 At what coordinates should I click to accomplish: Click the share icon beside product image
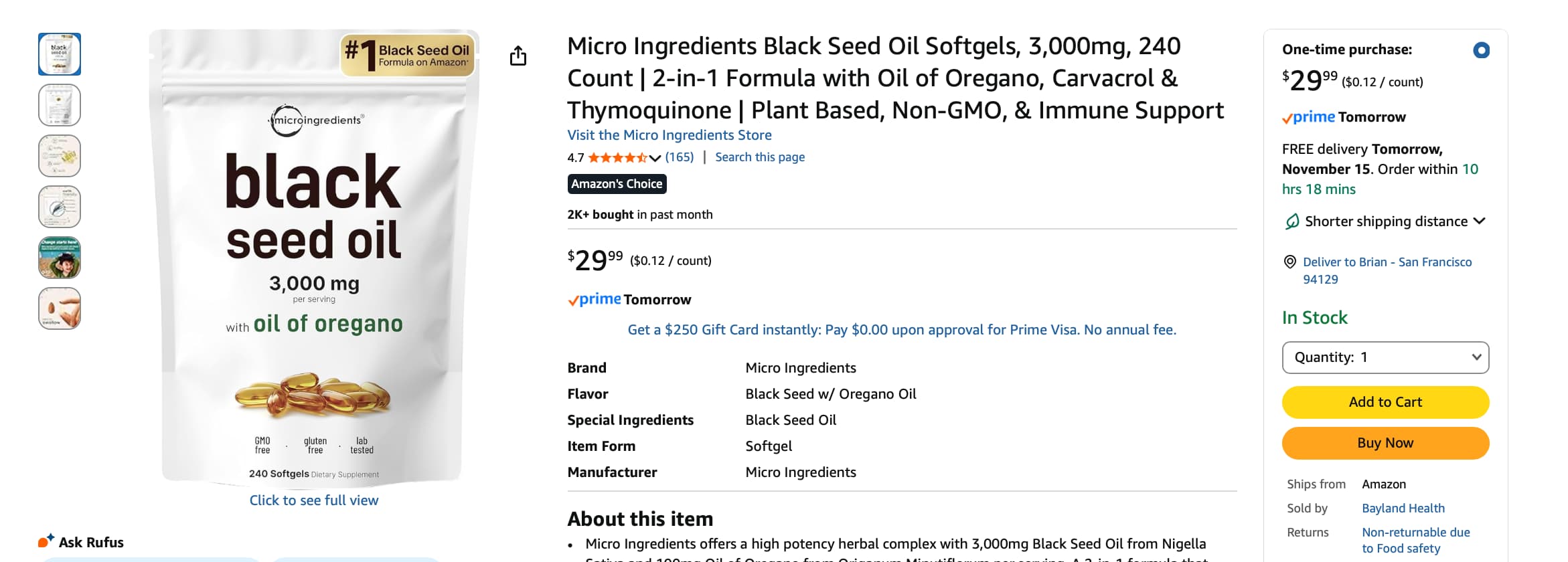point(518,56)
